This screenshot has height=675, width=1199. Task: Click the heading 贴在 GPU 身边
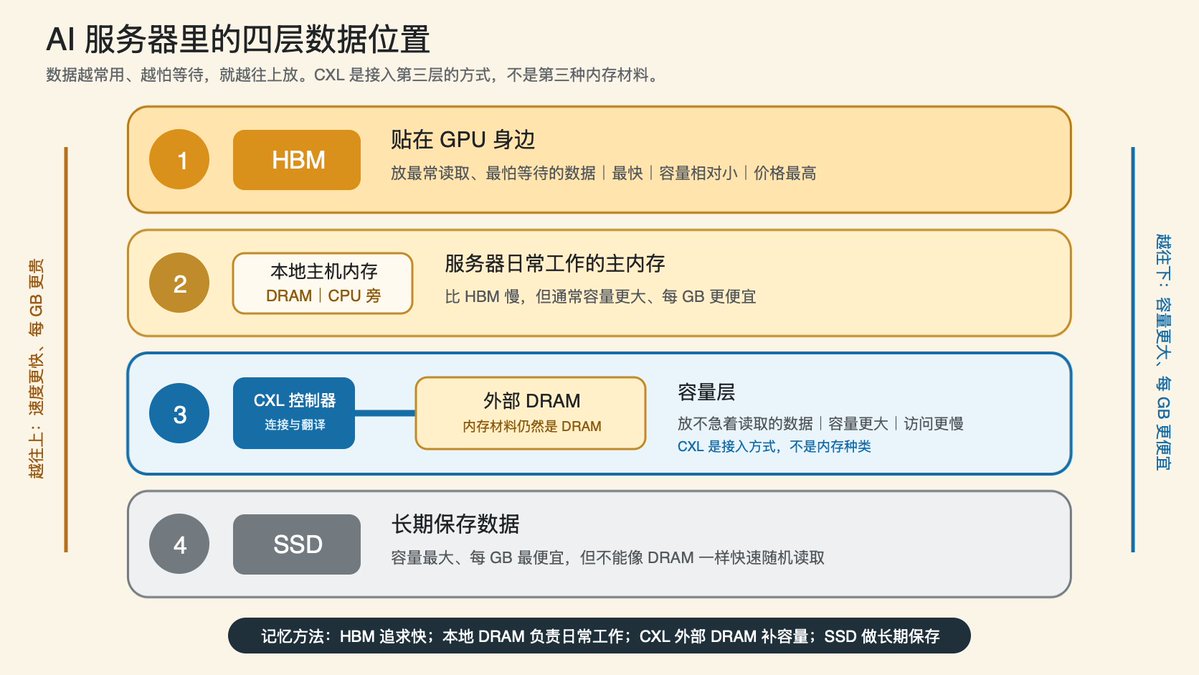(463, 140)
